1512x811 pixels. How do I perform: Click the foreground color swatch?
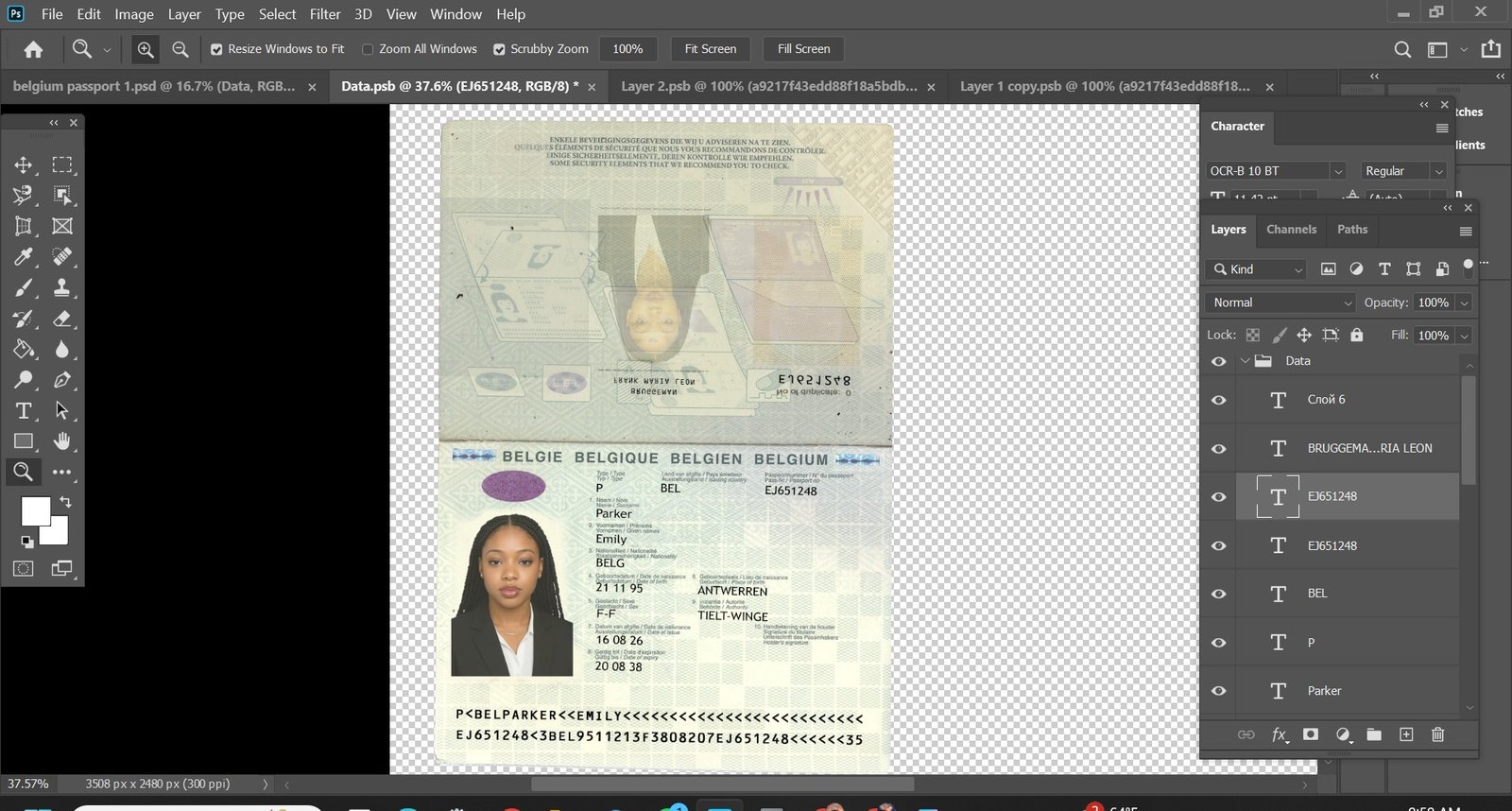35,511
